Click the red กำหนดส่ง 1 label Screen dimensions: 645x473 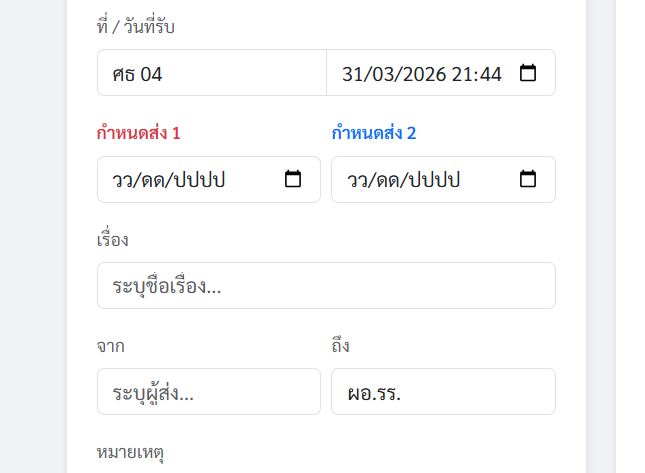pos(138,132)
